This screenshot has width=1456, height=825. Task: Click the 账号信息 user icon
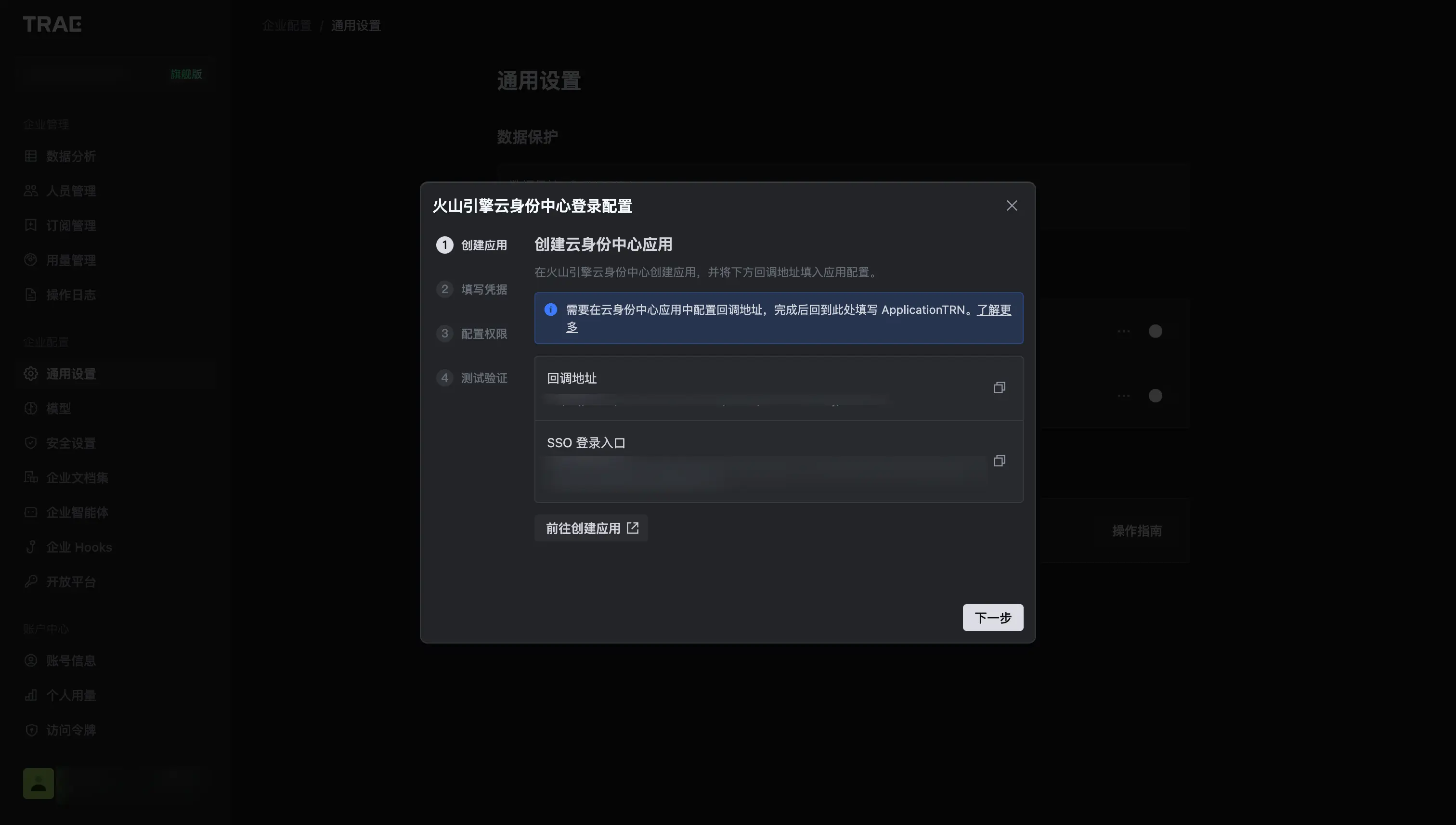(x=31, y=661)
